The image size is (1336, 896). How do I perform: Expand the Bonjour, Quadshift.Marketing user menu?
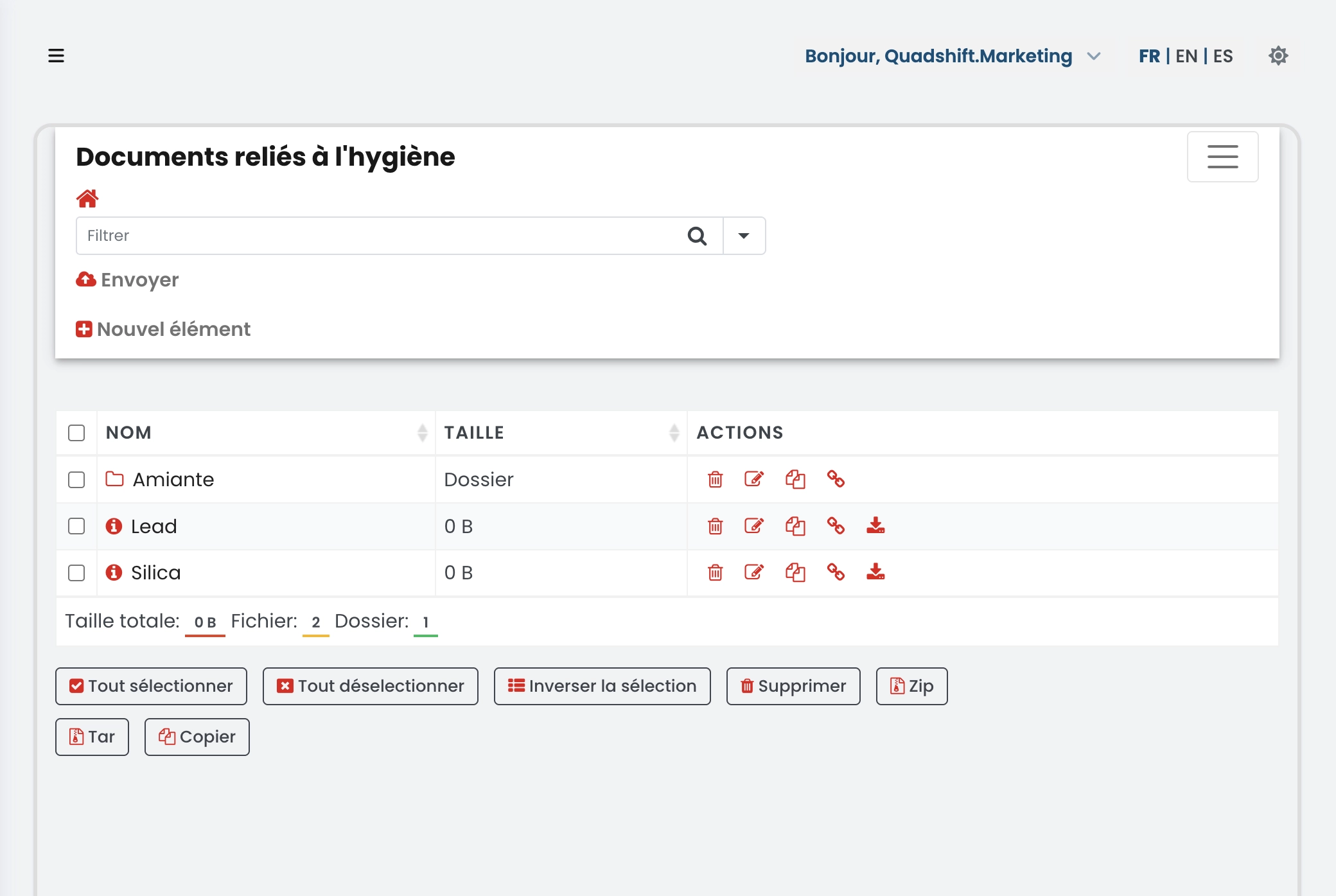[x=953, y=57]
